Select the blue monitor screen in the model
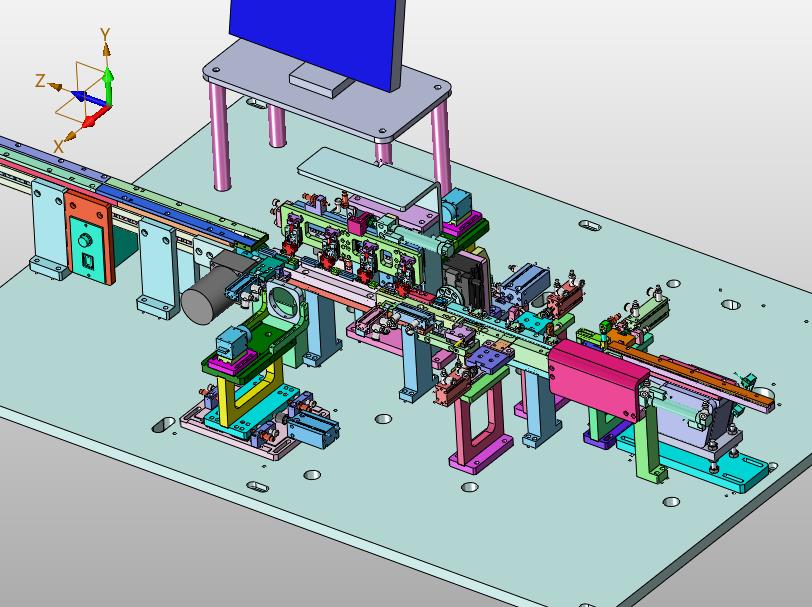Screen dimensions: 812x607 (315, 40)
